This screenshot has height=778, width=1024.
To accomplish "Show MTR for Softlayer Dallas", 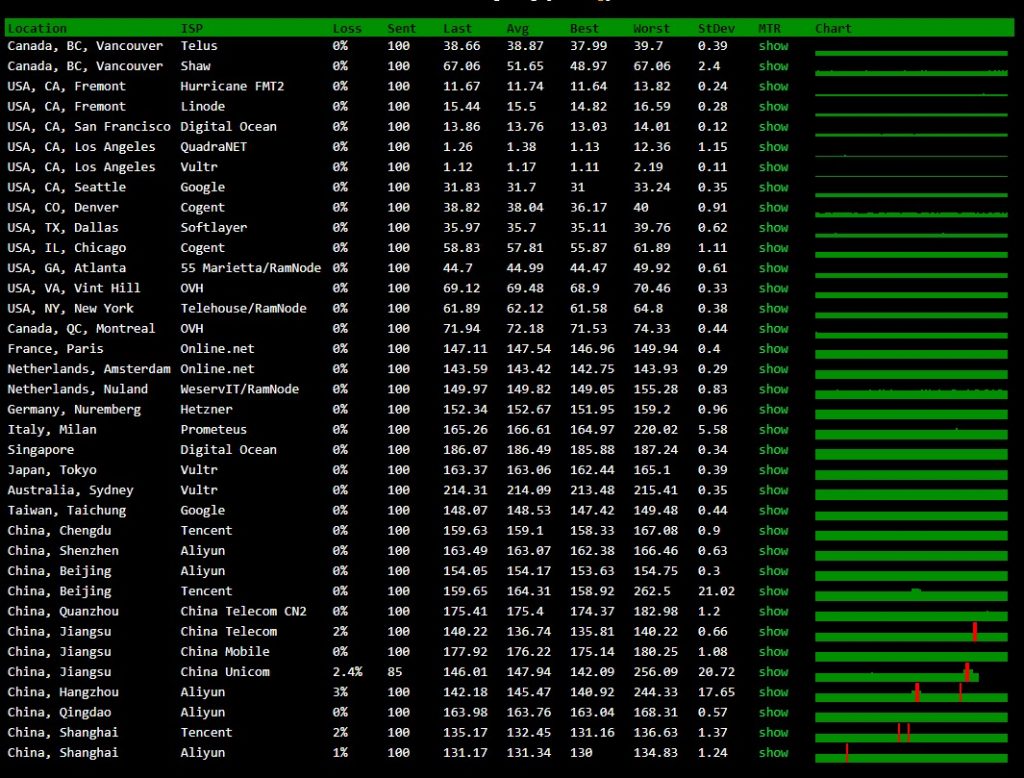I will (x=773, y=228).
